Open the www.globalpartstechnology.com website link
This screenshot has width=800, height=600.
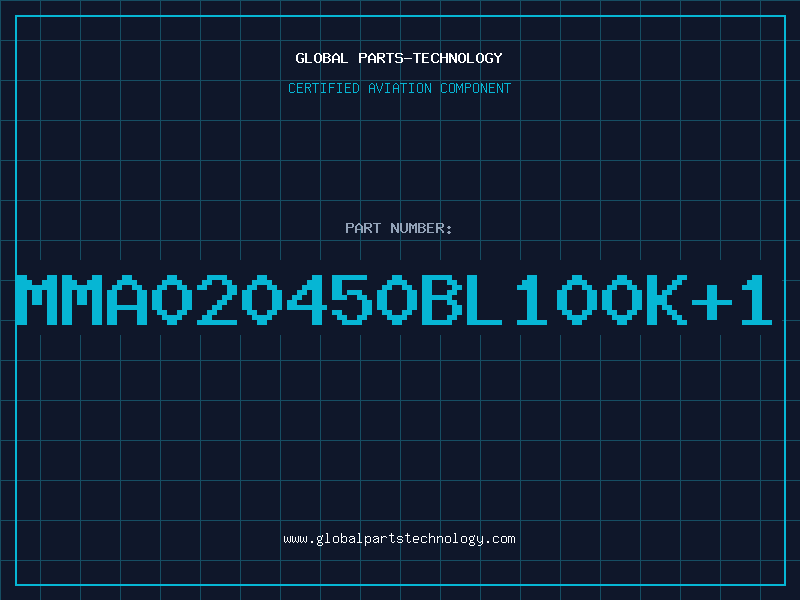point(399,539)
